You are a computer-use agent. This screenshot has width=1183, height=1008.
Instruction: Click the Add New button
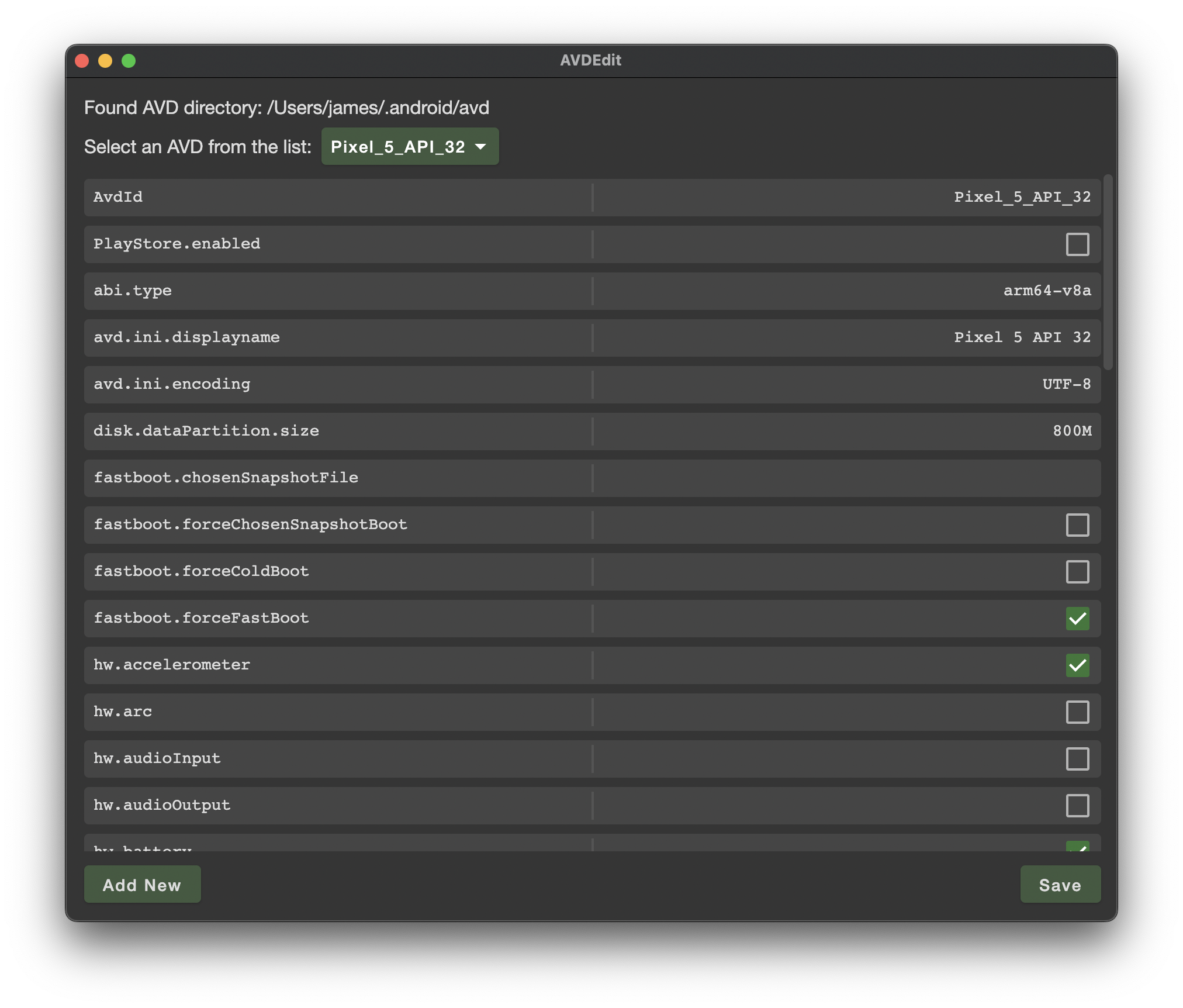click(142, 885)
